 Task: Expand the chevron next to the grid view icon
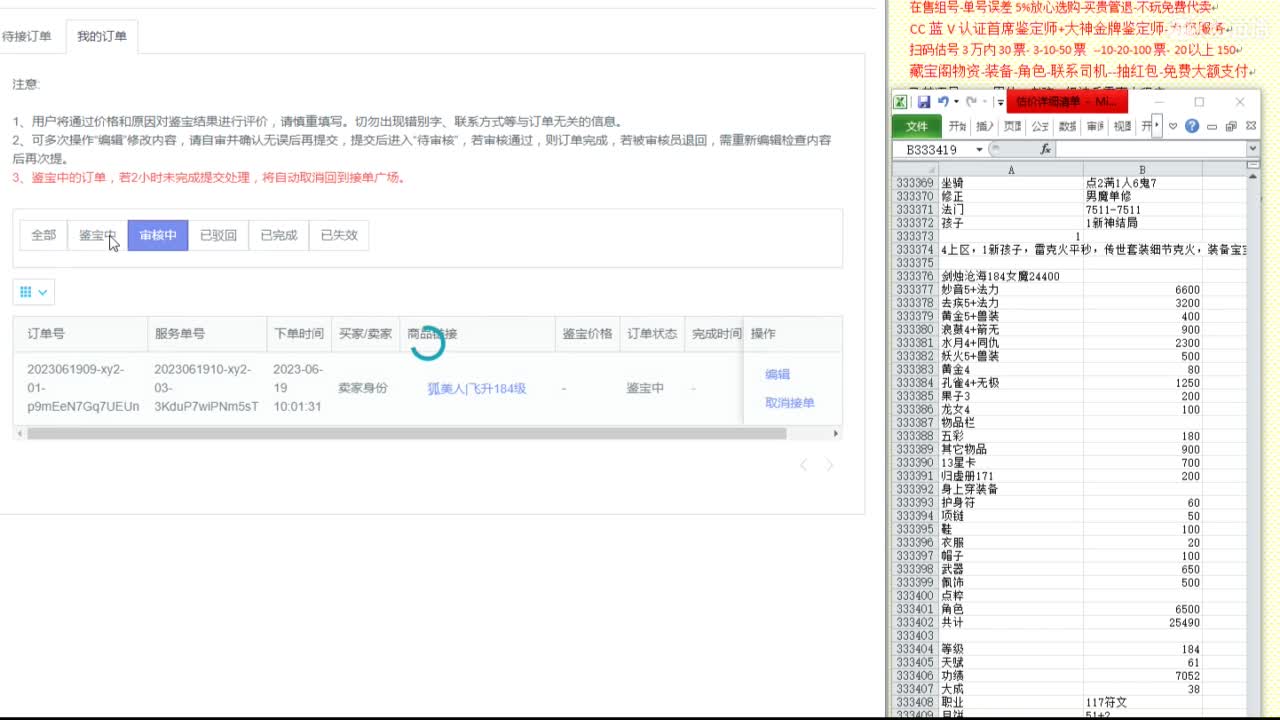pos(44,292)
